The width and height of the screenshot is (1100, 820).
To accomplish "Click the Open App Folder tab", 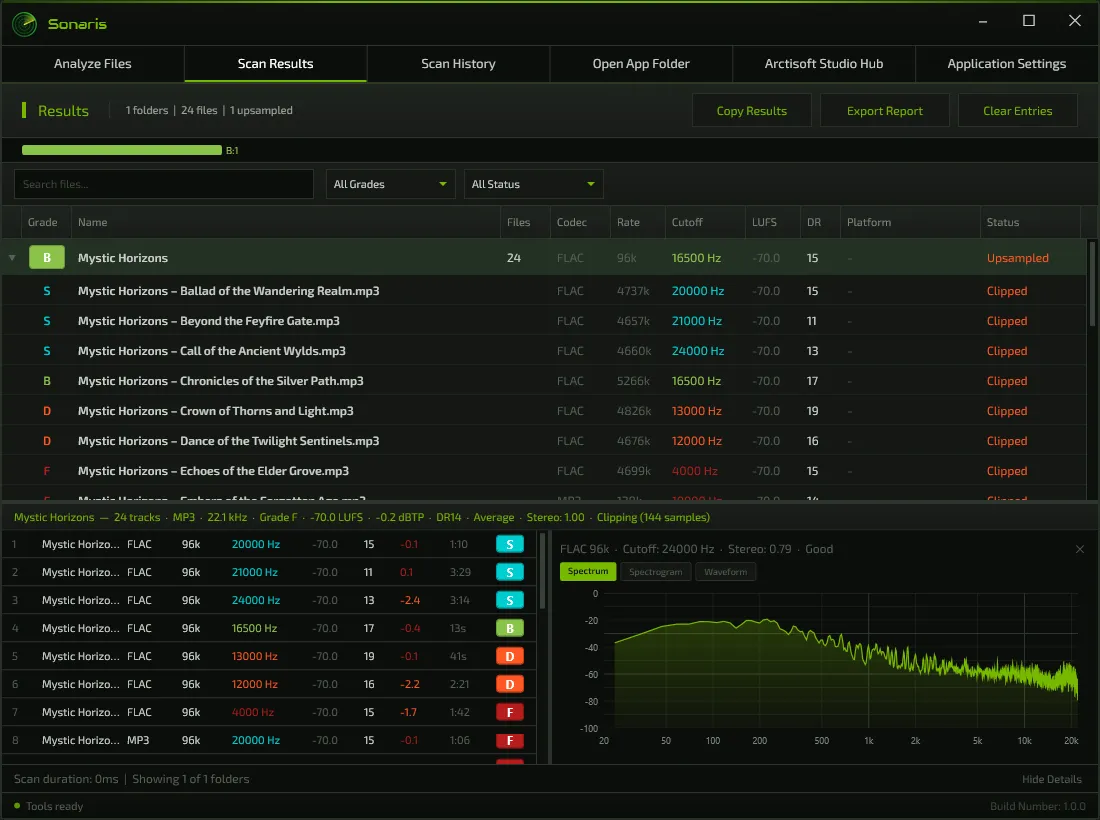I will pyautogui.click(x=641, y=64).
